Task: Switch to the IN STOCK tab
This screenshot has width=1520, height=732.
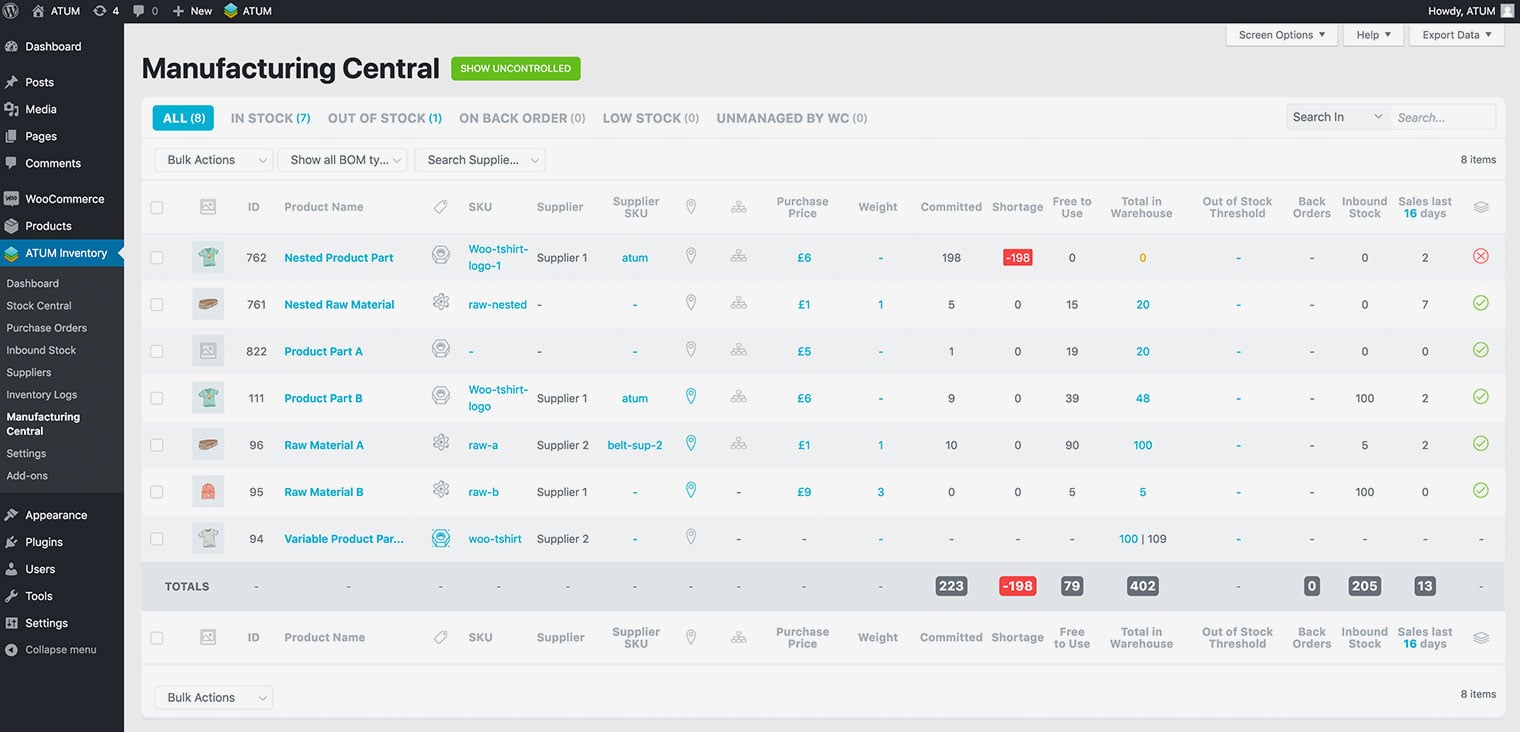Action: (x=270, y=118)
